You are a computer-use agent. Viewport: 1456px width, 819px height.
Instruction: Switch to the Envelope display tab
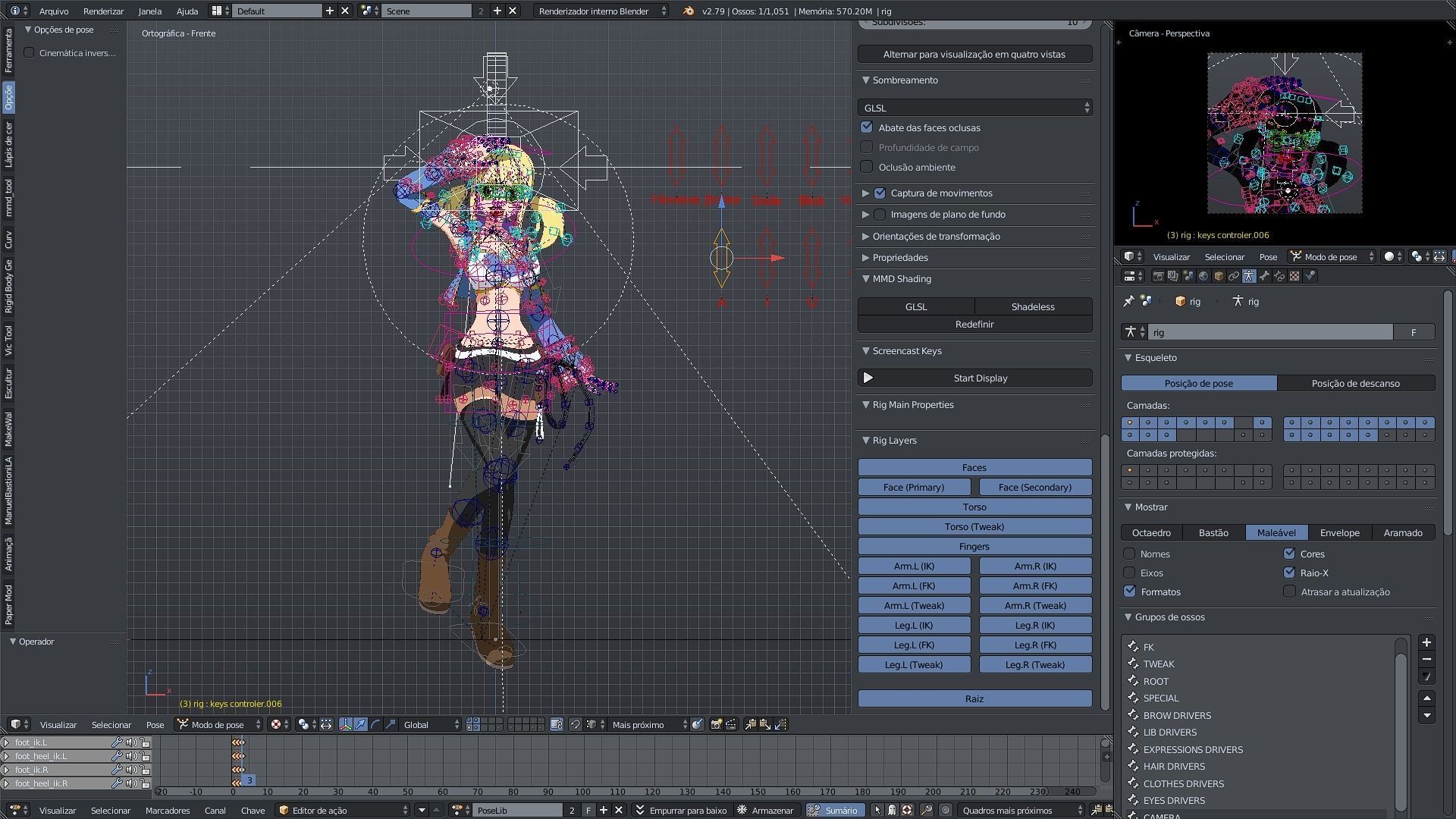[x=1340, y=532]
